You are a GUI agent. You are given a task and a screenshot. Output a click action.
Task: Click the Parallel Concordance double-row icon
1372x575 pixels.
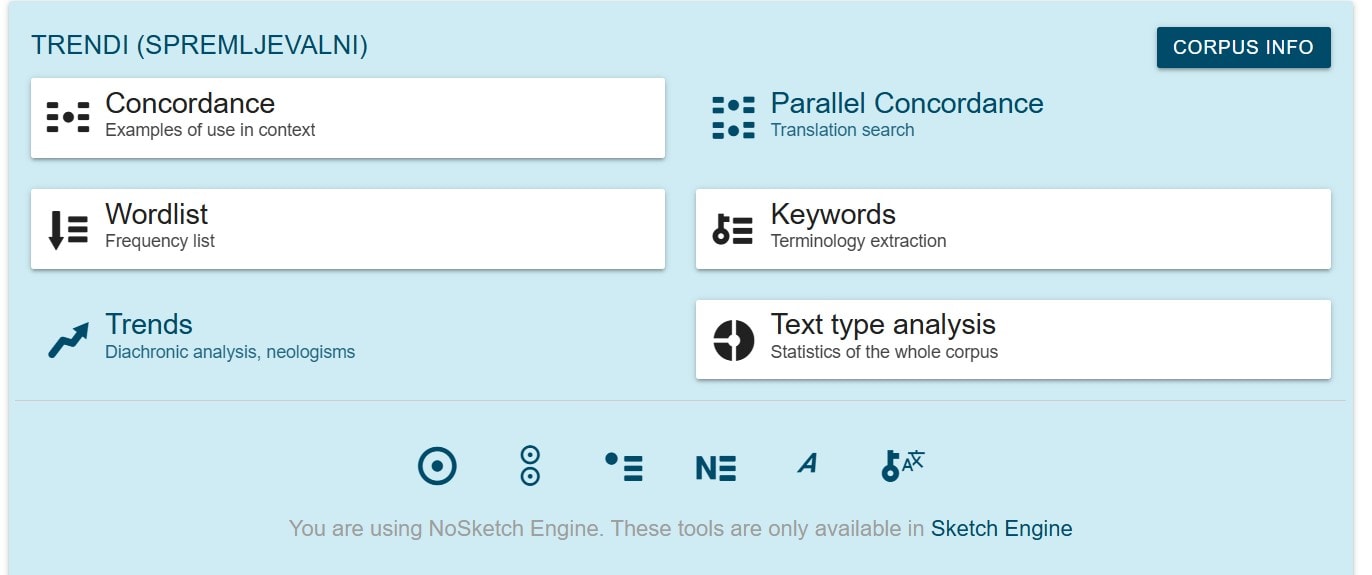[x=733, y=117]
